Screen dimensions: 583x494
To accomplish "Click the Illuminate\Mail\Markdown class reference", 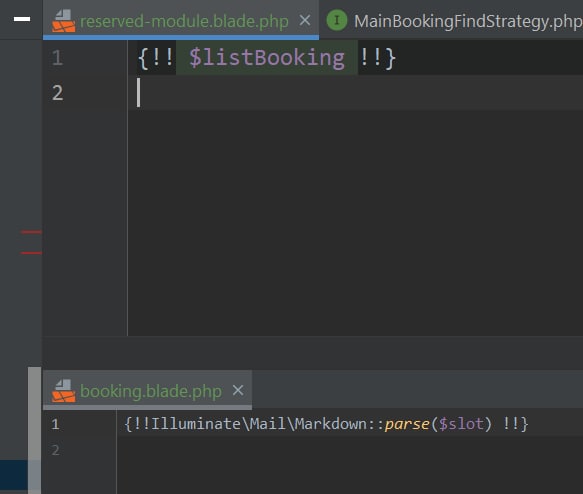I will [259, 424].
